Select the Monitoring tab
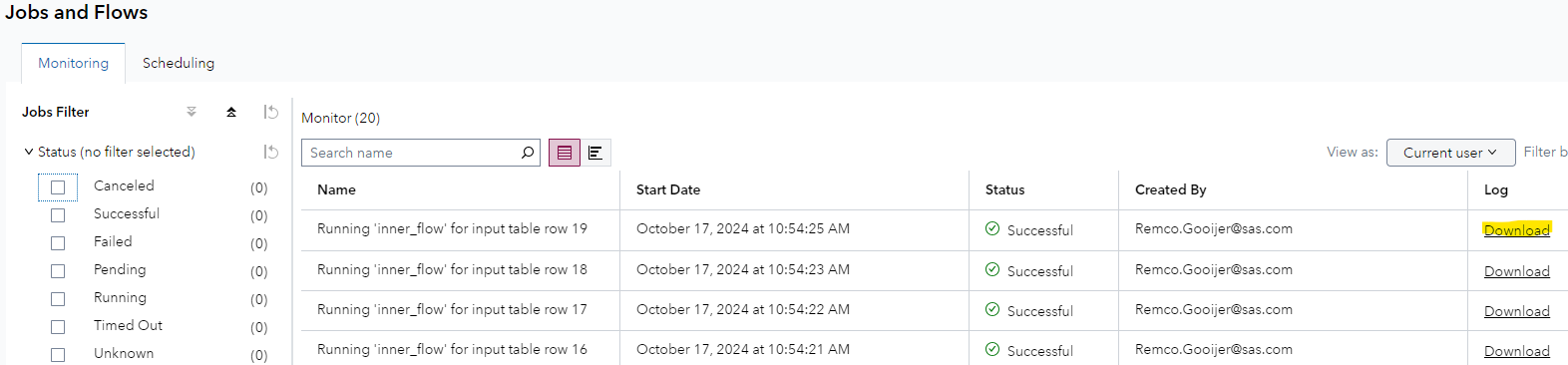 click(x=73, y=63)
